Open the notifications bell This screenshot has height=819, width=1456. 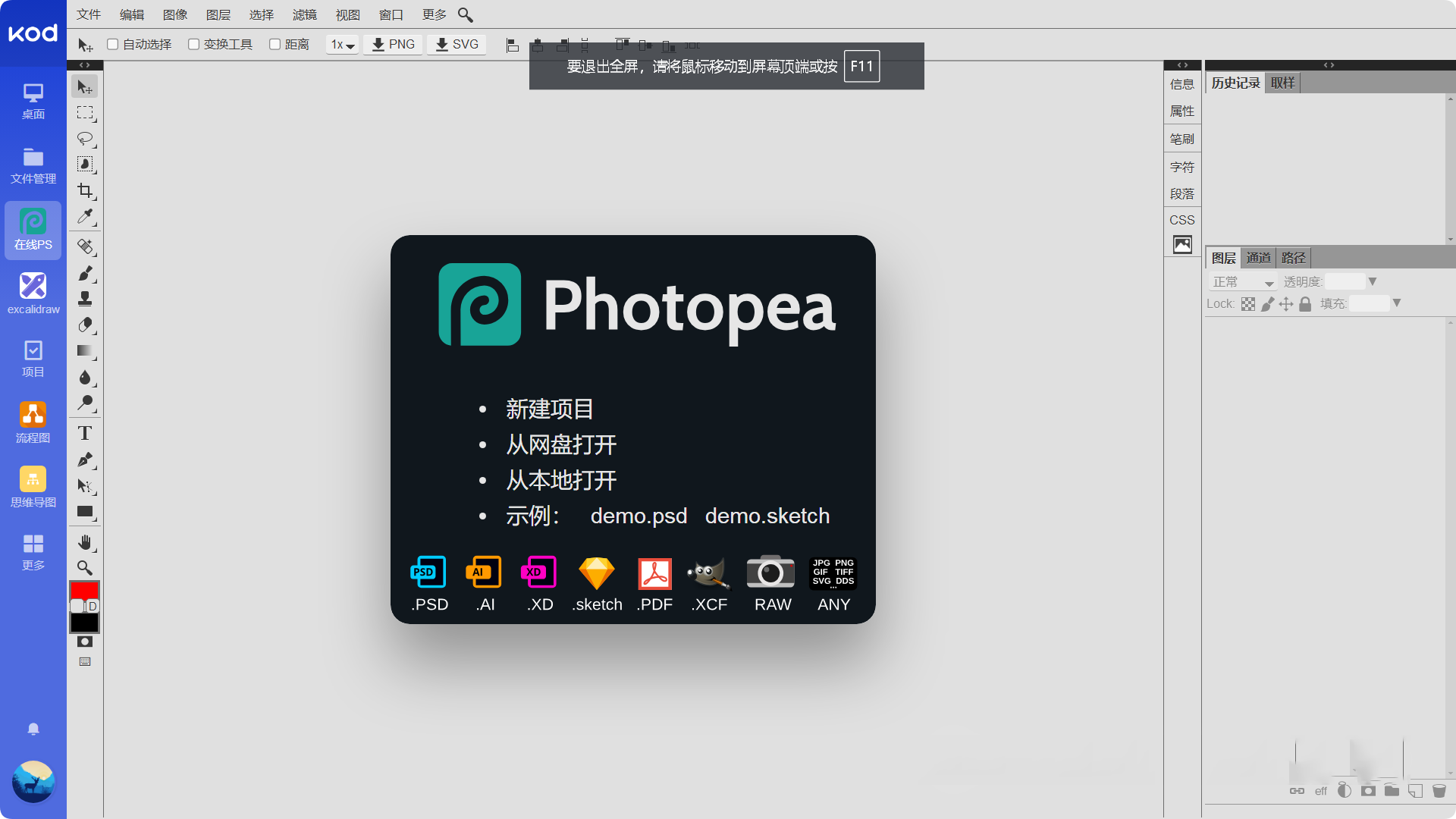click(33, 729)
